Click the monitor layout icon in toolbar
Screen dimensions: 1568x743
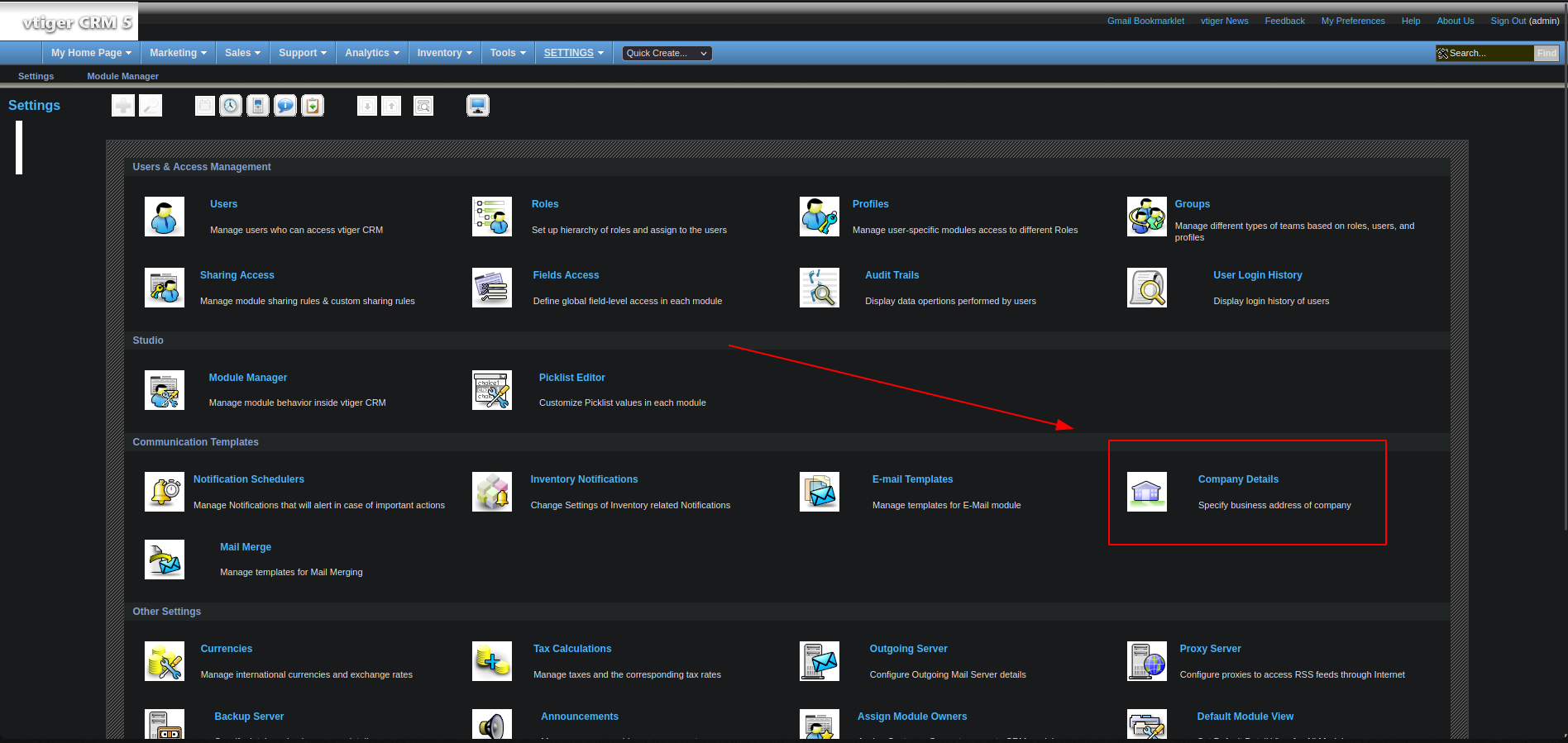478,106
